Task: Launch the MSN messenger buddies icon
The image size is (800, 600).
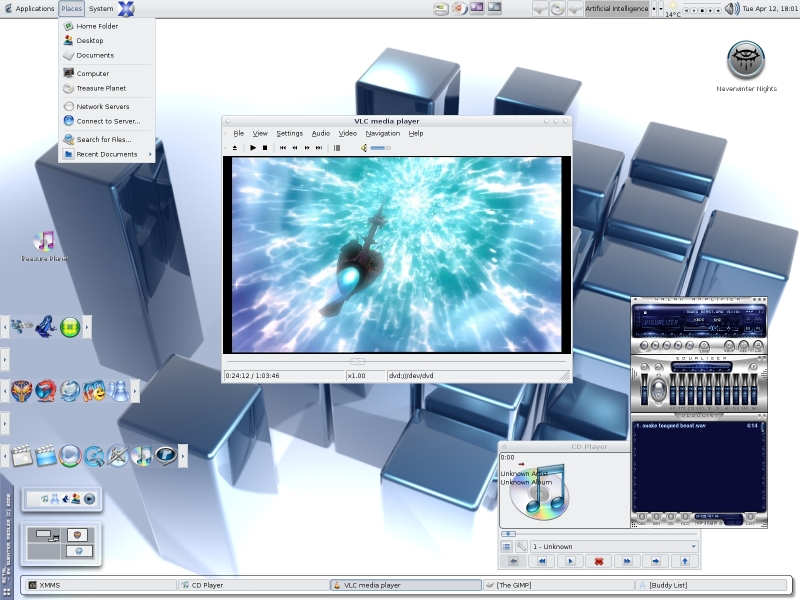Action: 118,391
